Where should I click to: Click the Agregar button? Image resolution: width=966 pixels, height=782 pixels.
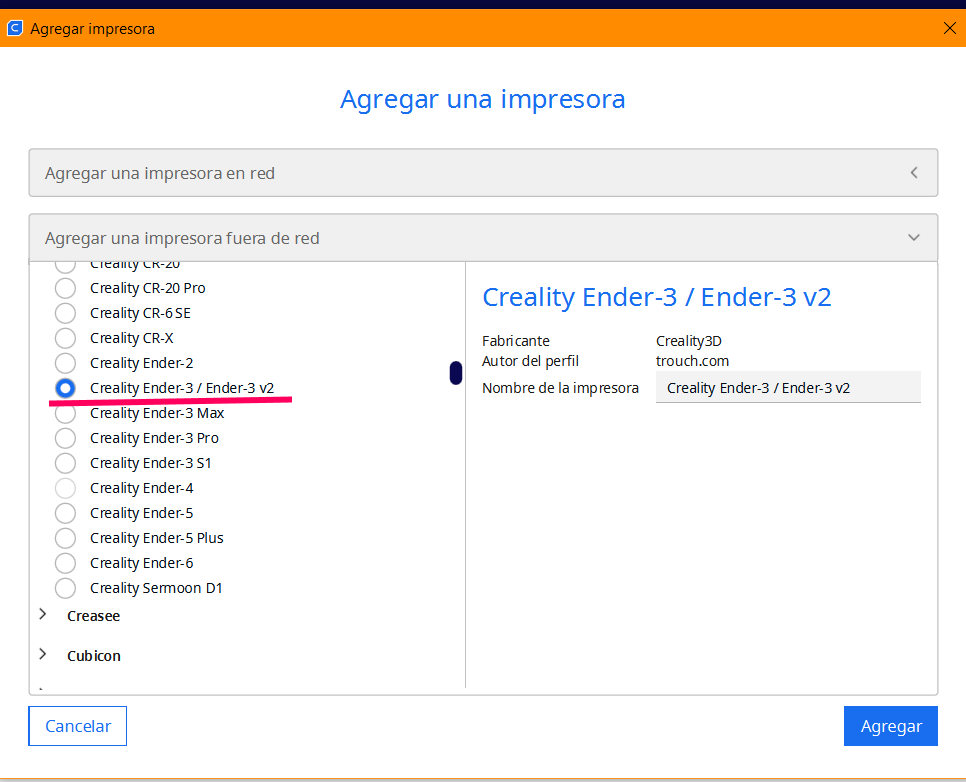[x=891, y=726]
